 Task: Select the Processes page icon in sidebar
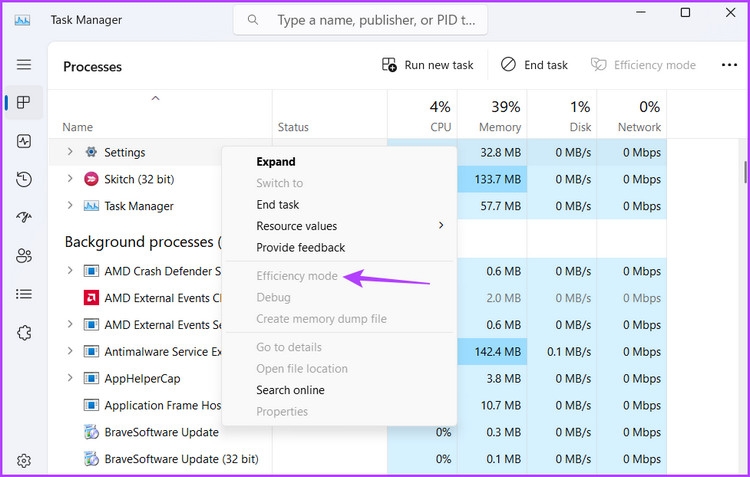pyautogui.click(x=24, y=102)
